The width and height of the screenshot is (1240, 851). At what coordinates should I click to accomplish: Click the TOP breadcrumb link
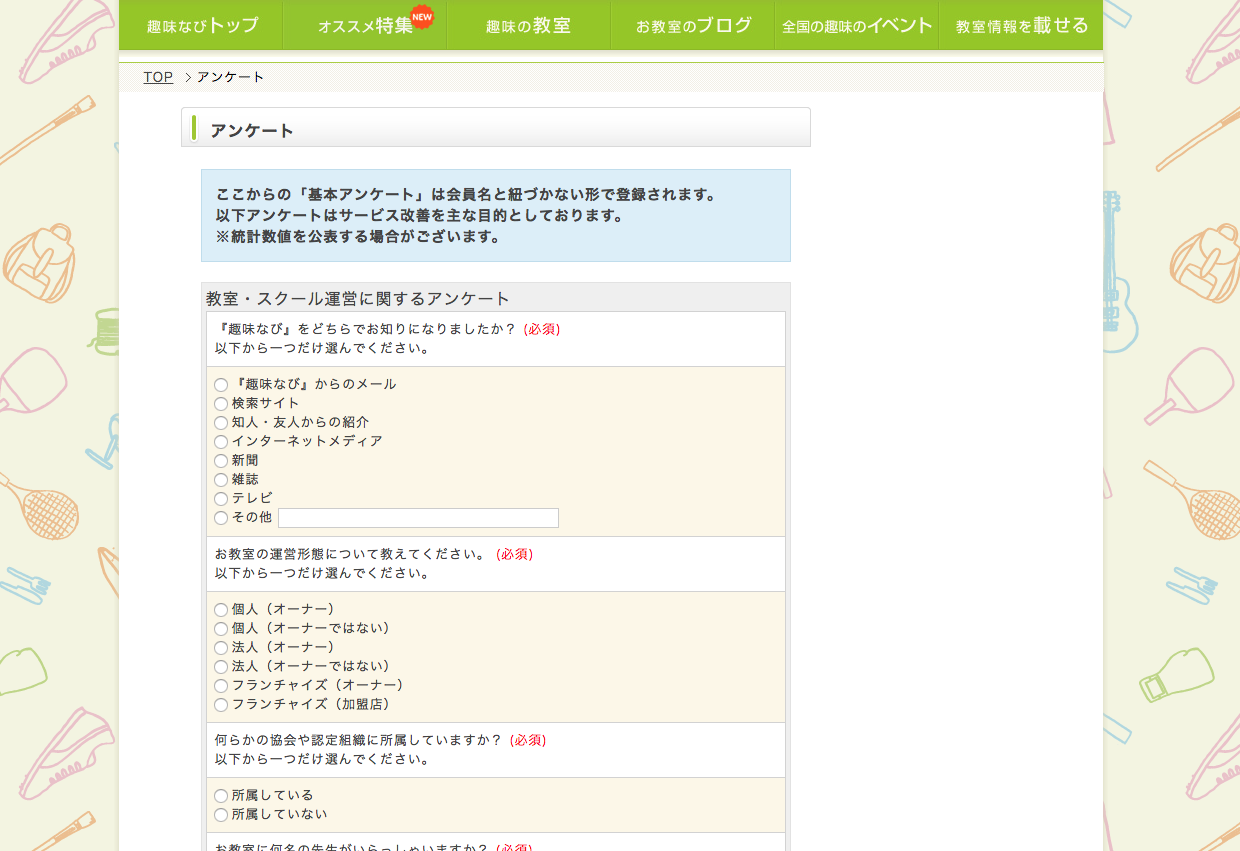pyautogui.click(x=158, y=77)
